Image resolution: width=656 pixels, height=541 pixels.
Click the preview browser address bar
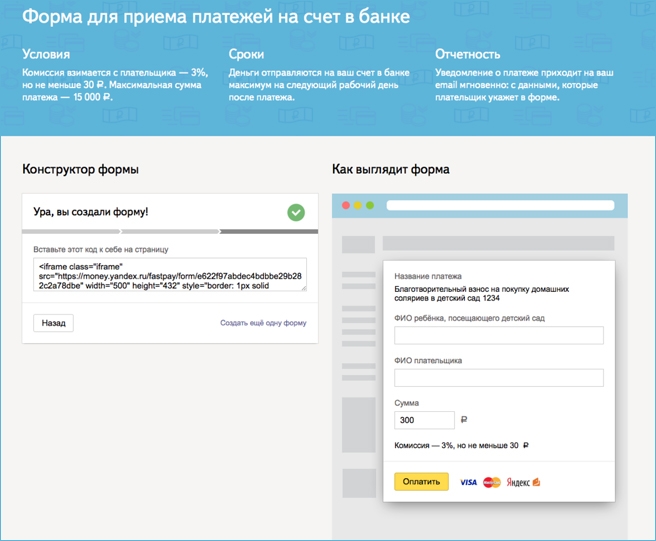pyautogui.click(x=499, y=206)
